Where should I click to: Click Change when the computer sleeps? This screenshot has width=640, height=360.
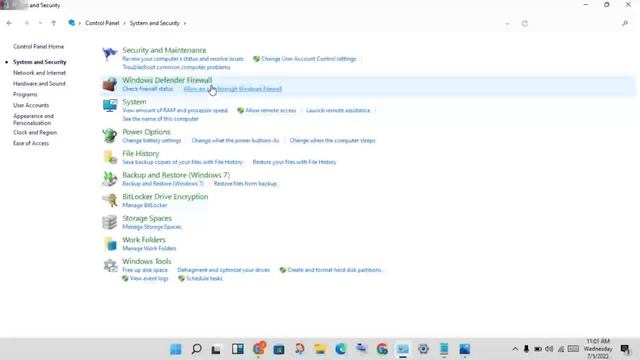point(332,140)
